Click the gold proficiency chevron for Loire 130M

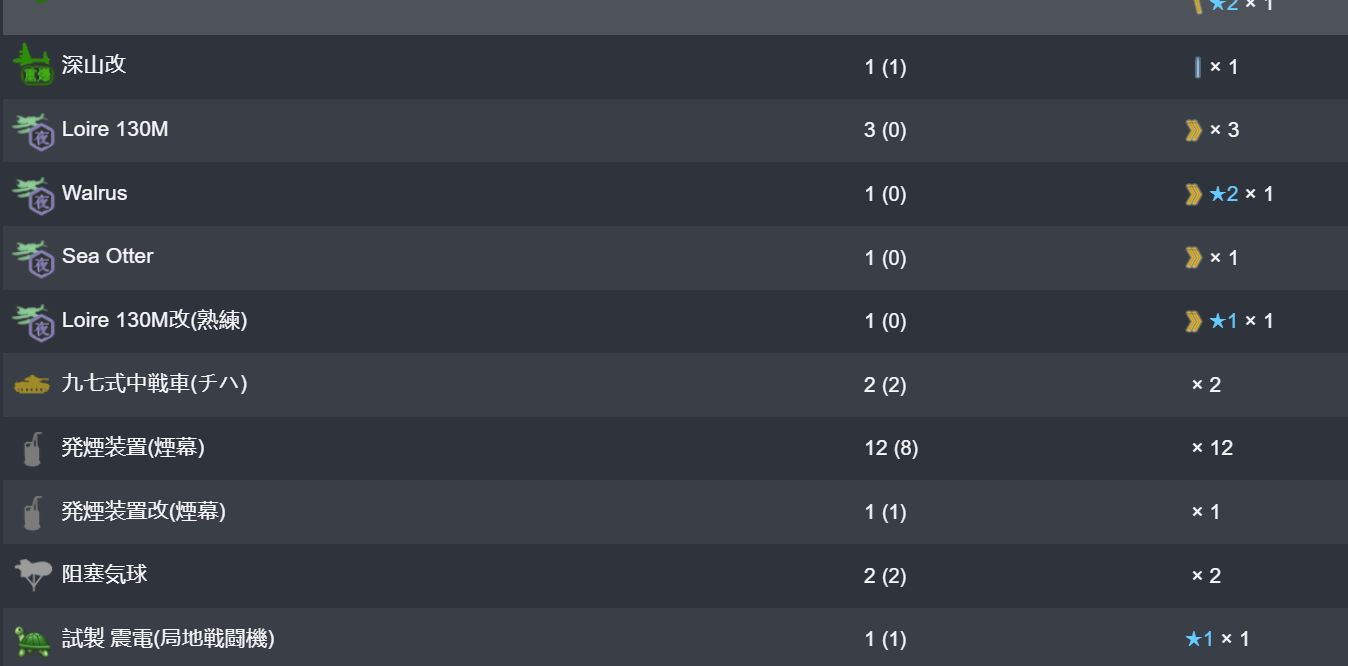click(1193, 130)
